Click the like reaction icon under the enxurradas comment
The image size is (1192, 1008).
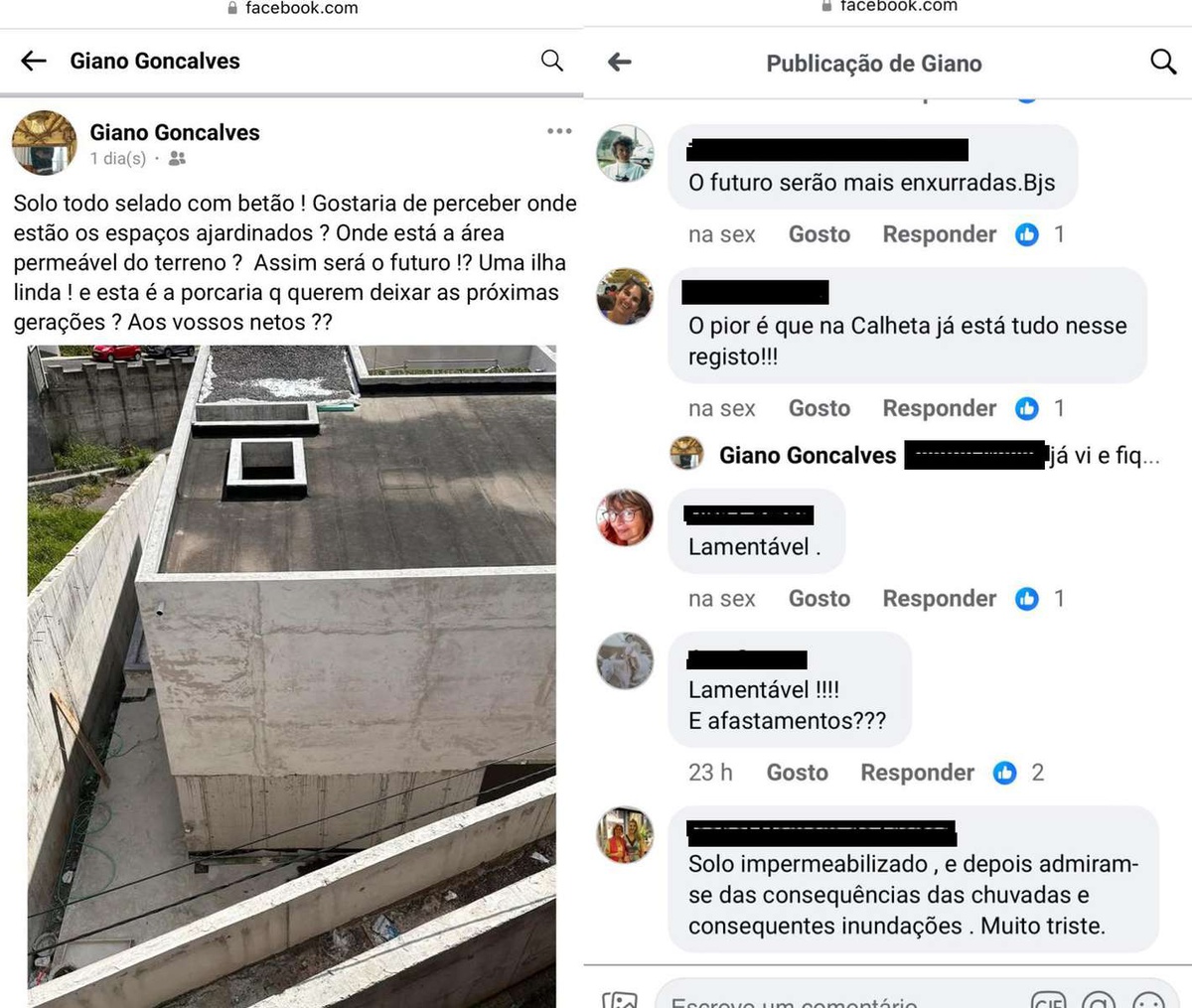[x=1027, y=234]
